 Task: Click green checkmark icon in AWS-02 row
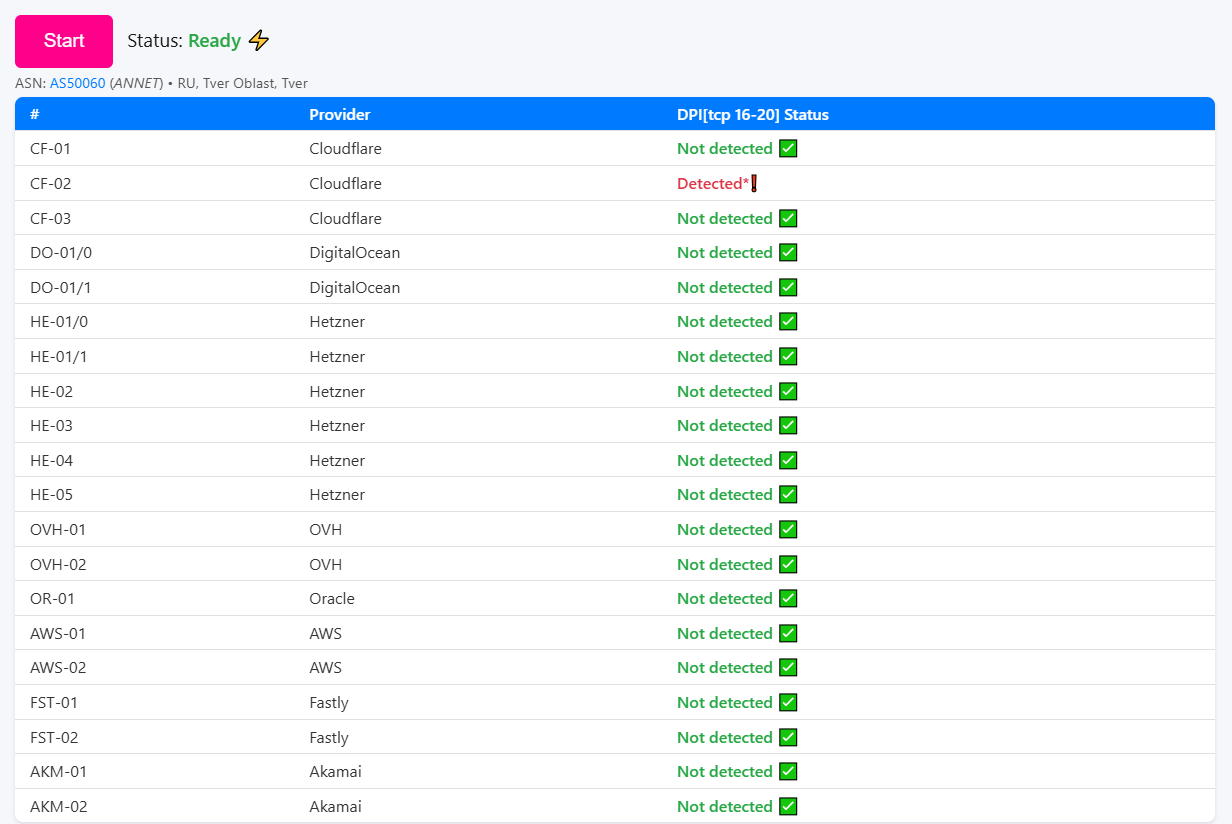pos(788,668)
